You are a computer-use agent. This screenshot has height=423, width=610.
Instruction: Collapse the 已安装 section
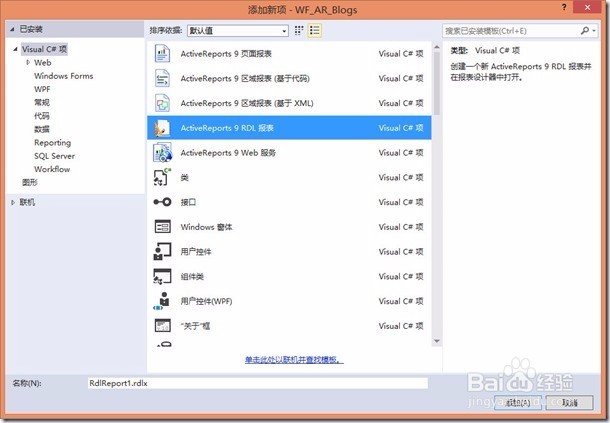coord(12,29)
